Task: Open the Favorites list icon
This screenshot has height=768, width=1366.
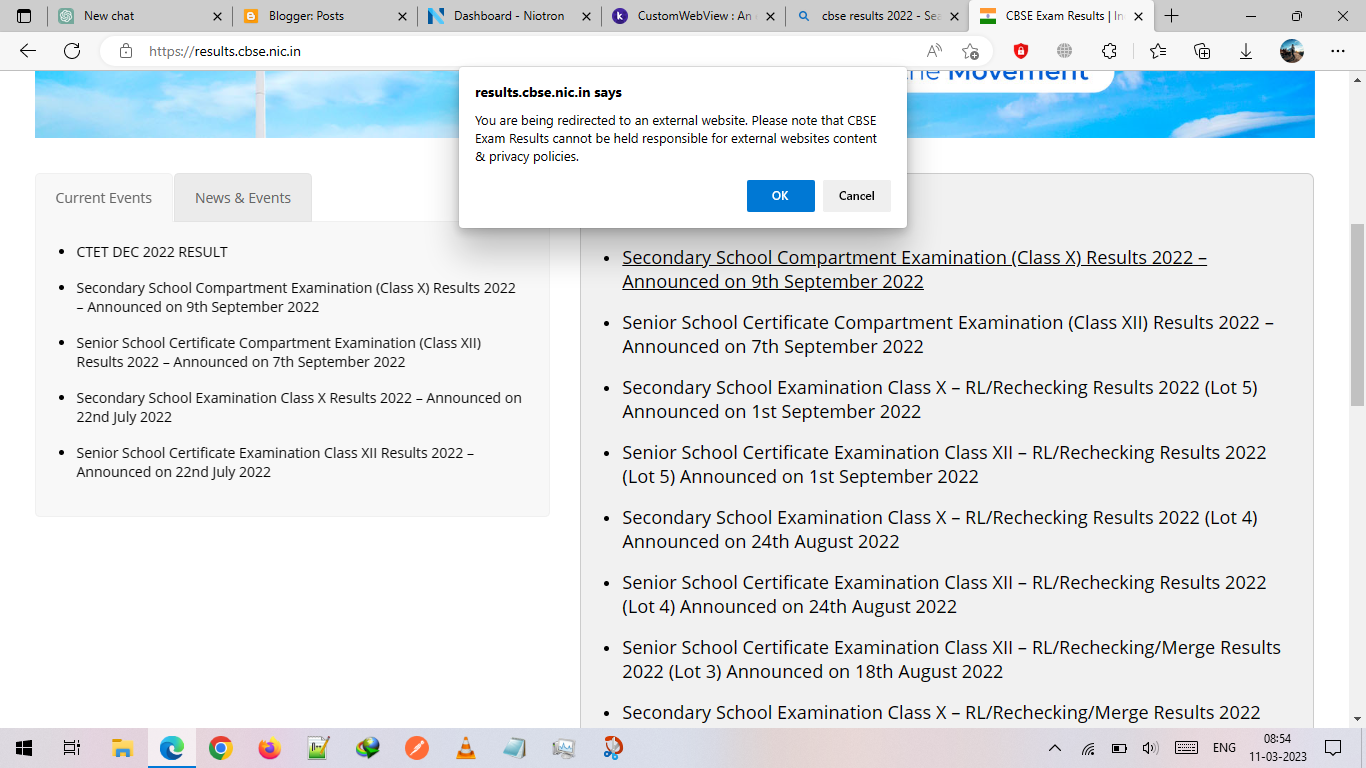Action: coord(1157,50)
